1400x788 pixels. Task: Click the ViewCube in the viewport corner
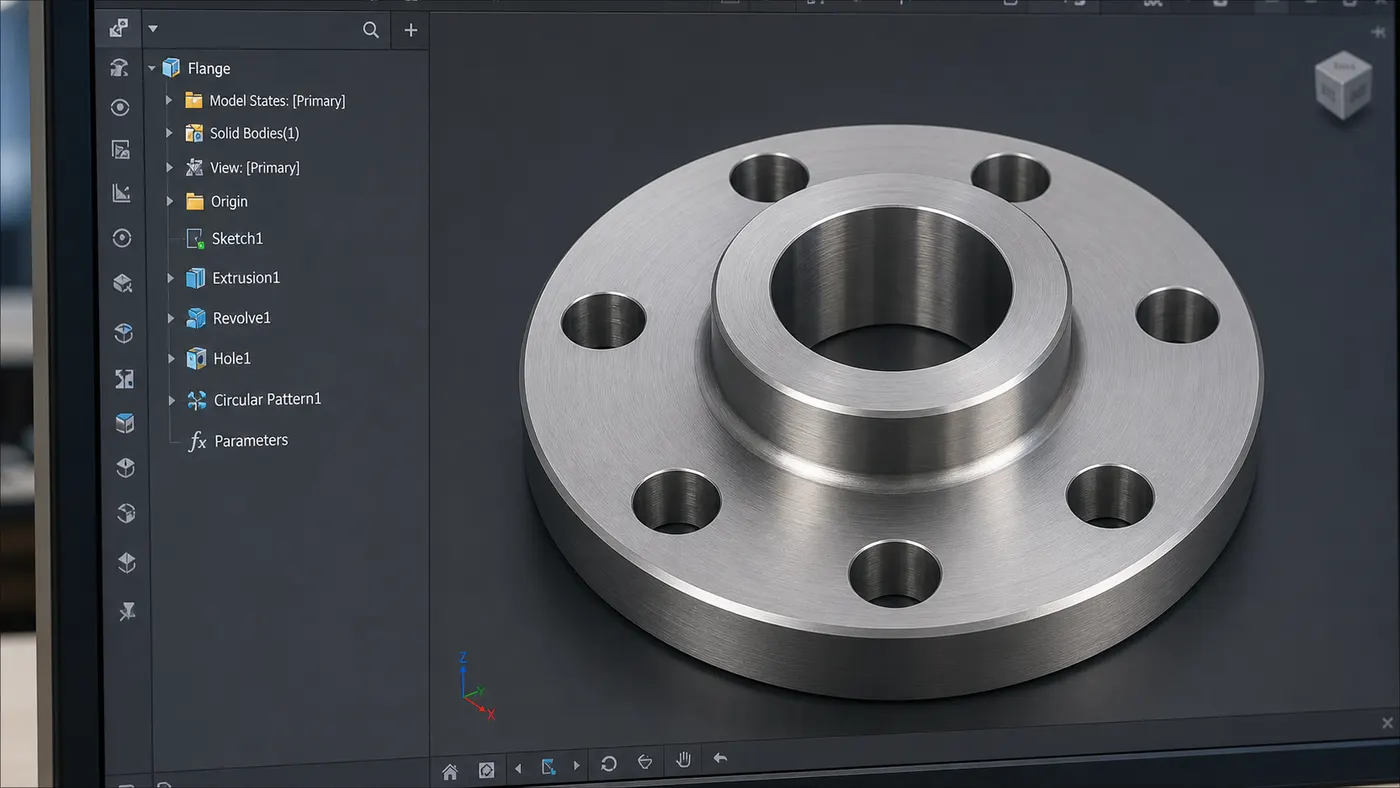[x=1343, y=86]
